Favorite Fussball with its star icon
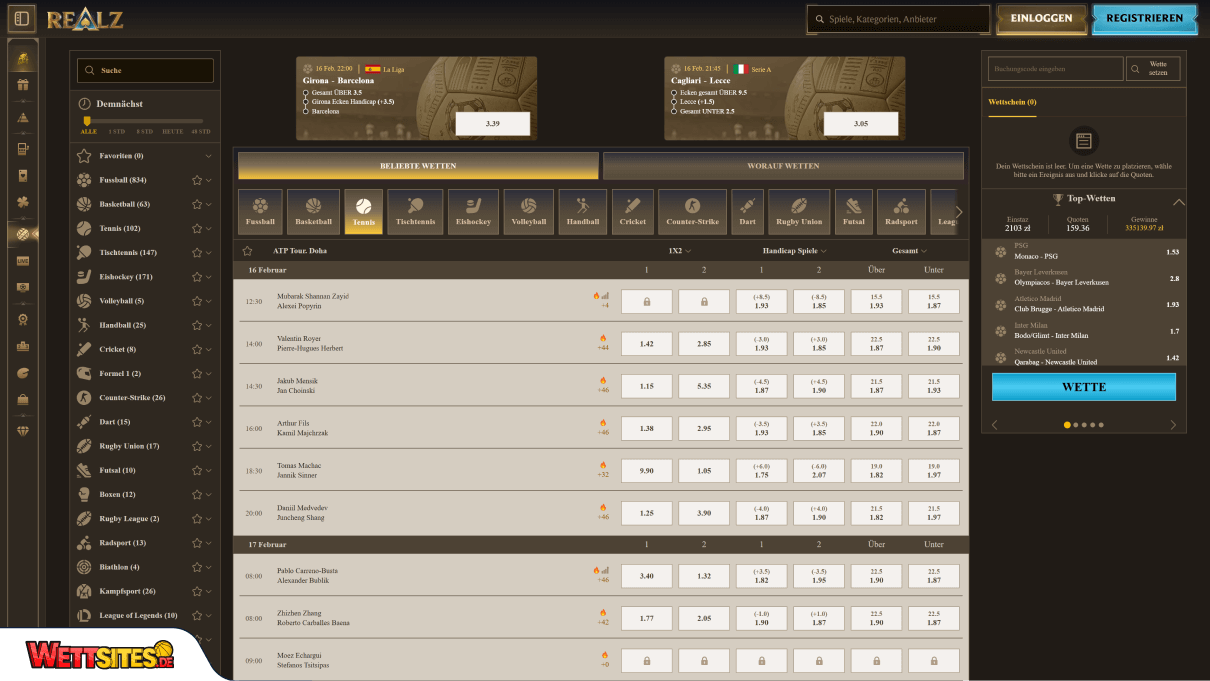 pyautogui.click(x=197, y=181)
